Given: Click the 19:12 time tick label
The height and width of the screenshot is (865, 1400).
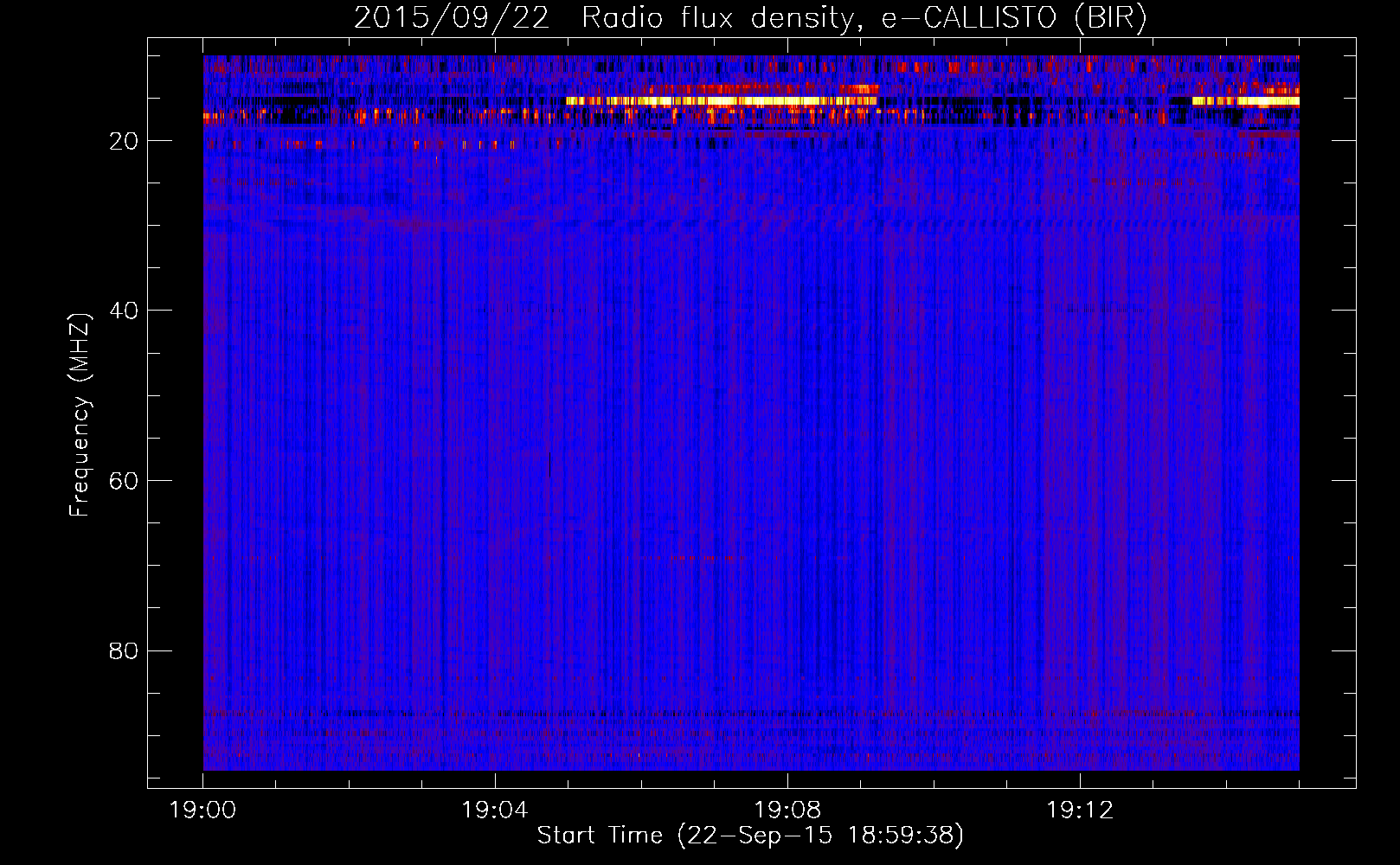Looking at the screenshot, I should tap(1080, 811).
